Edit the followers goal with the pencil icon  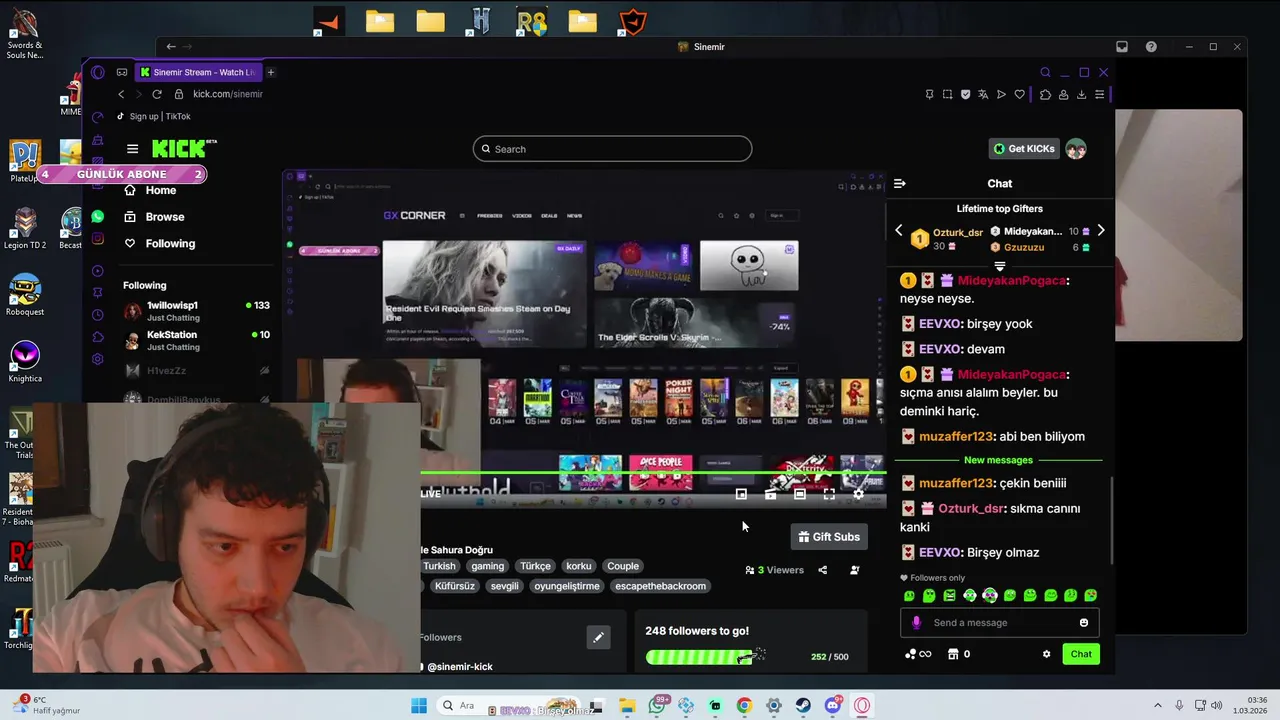tap(598, 637)
